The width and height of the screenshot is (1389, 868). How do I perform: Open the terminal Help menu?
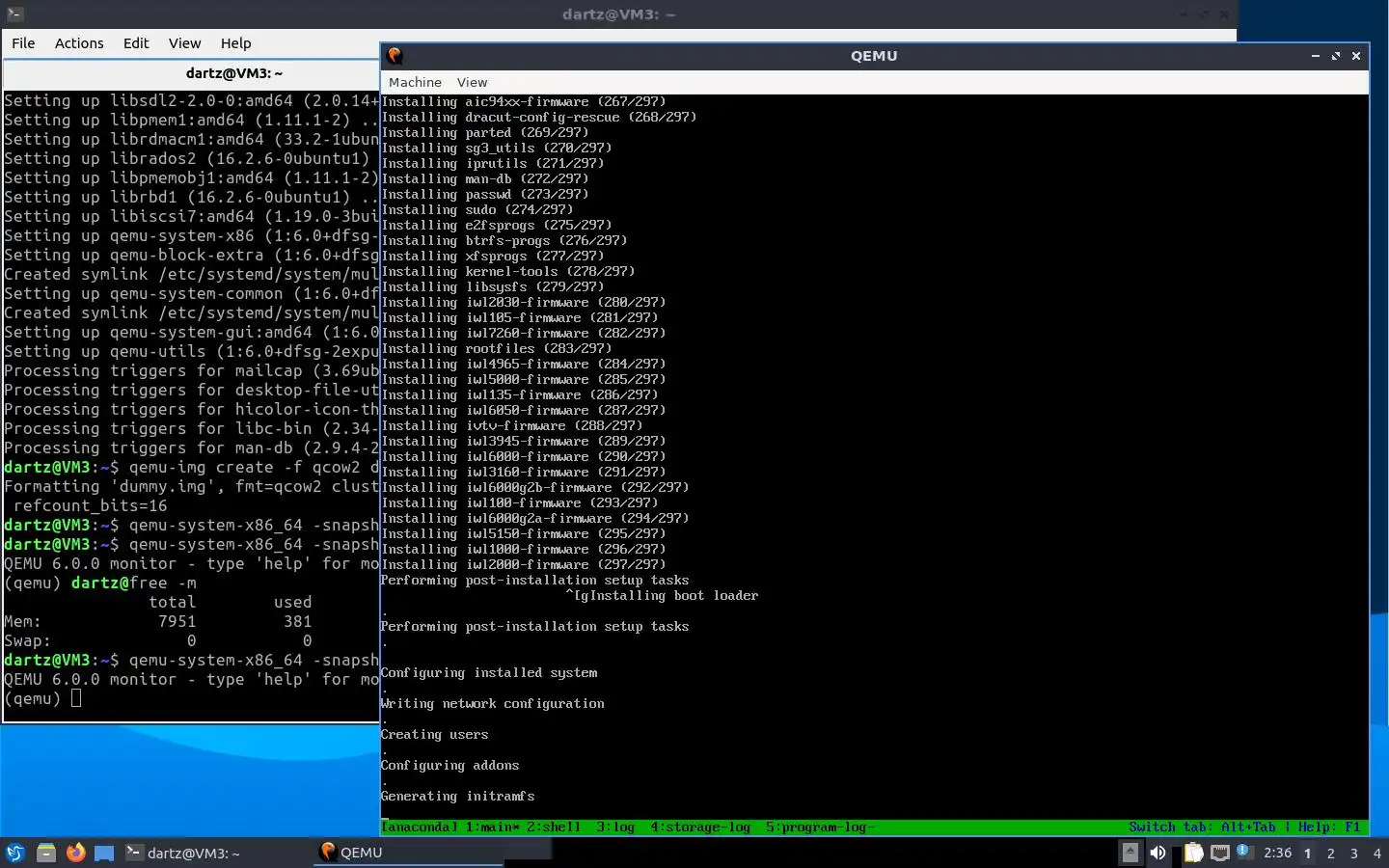click(x=235, y=42)
